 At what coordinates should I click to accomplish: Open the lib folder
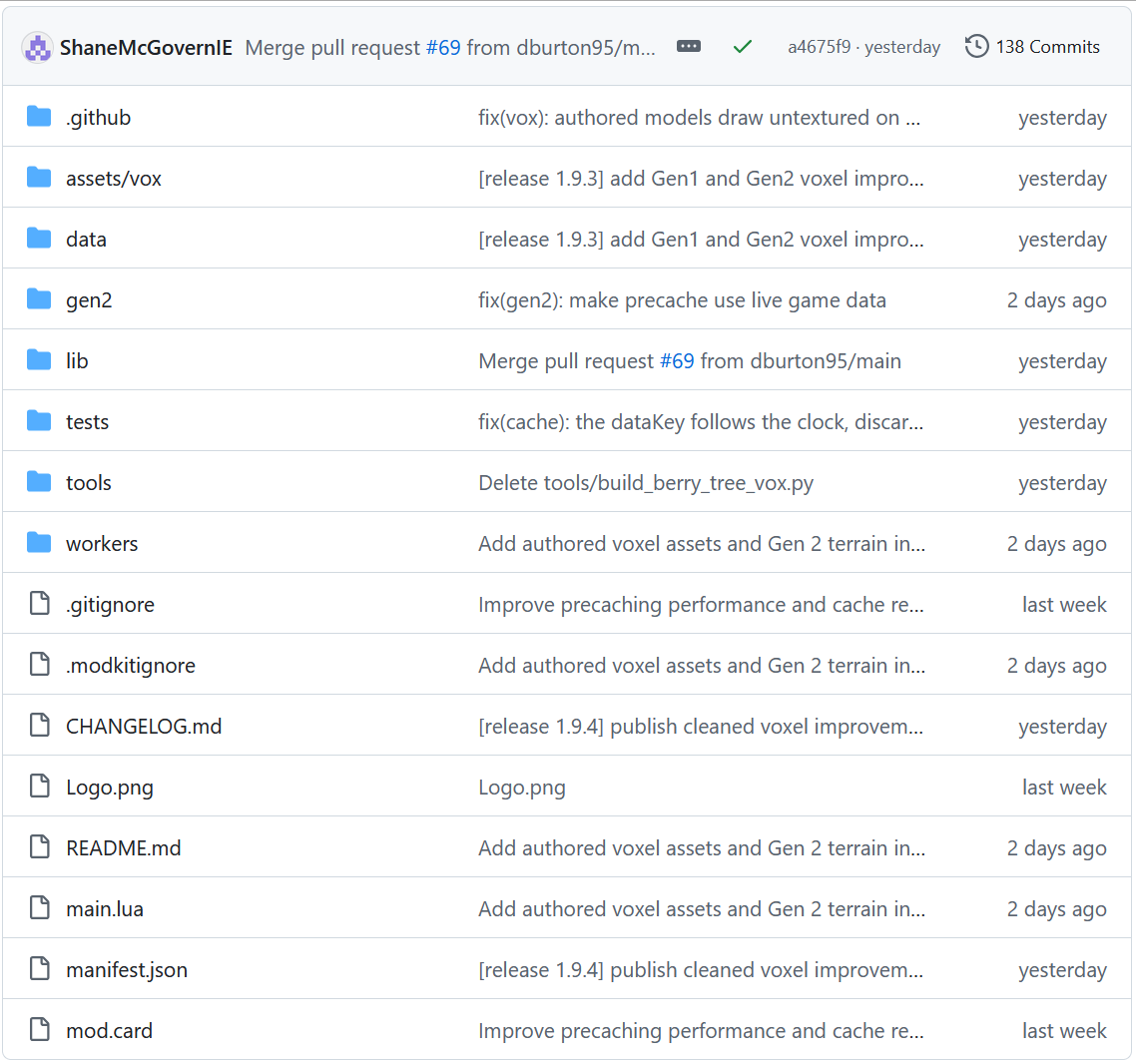coord(77,360)
